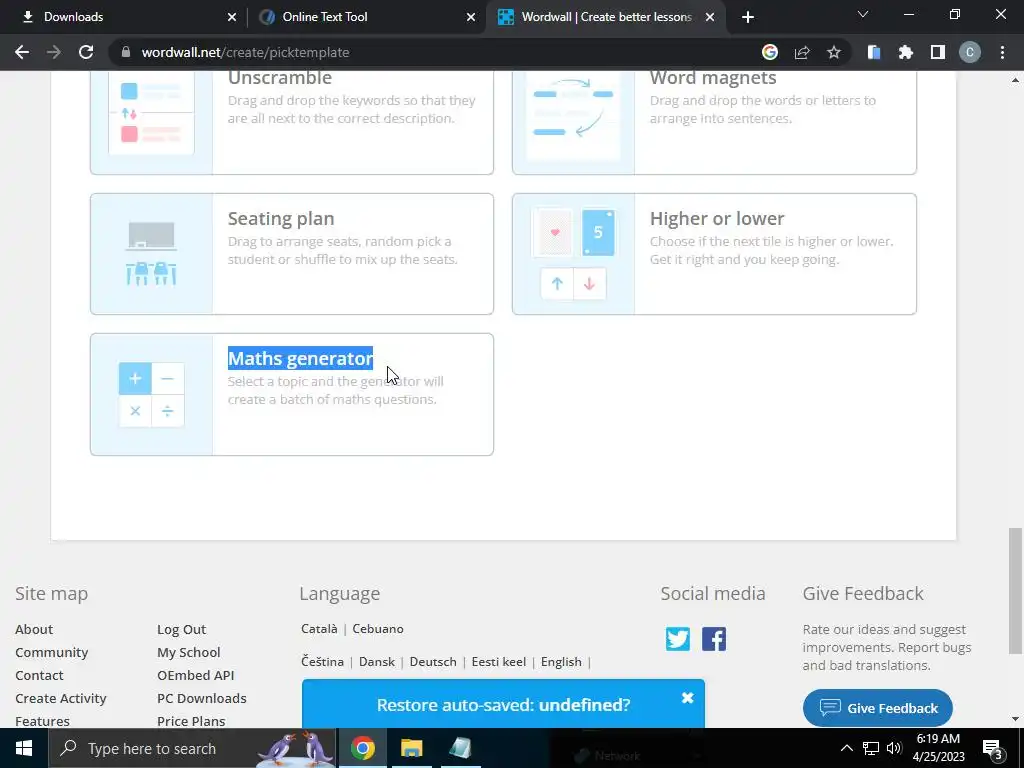This screenshot has width=1024, height=768.
Task: Click Restore auto-saved: undefined banner
Action: pos(503,705)
